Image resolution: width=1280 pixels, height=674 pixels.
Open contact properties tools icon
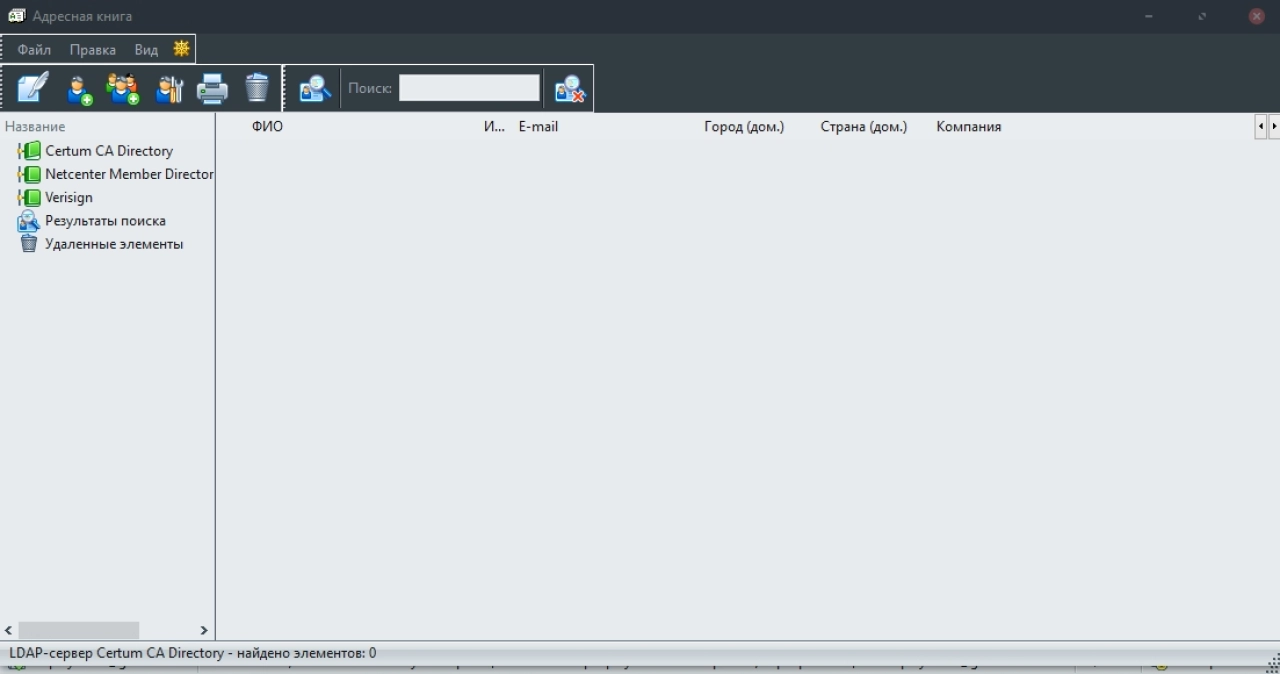(x=170, y=89)
